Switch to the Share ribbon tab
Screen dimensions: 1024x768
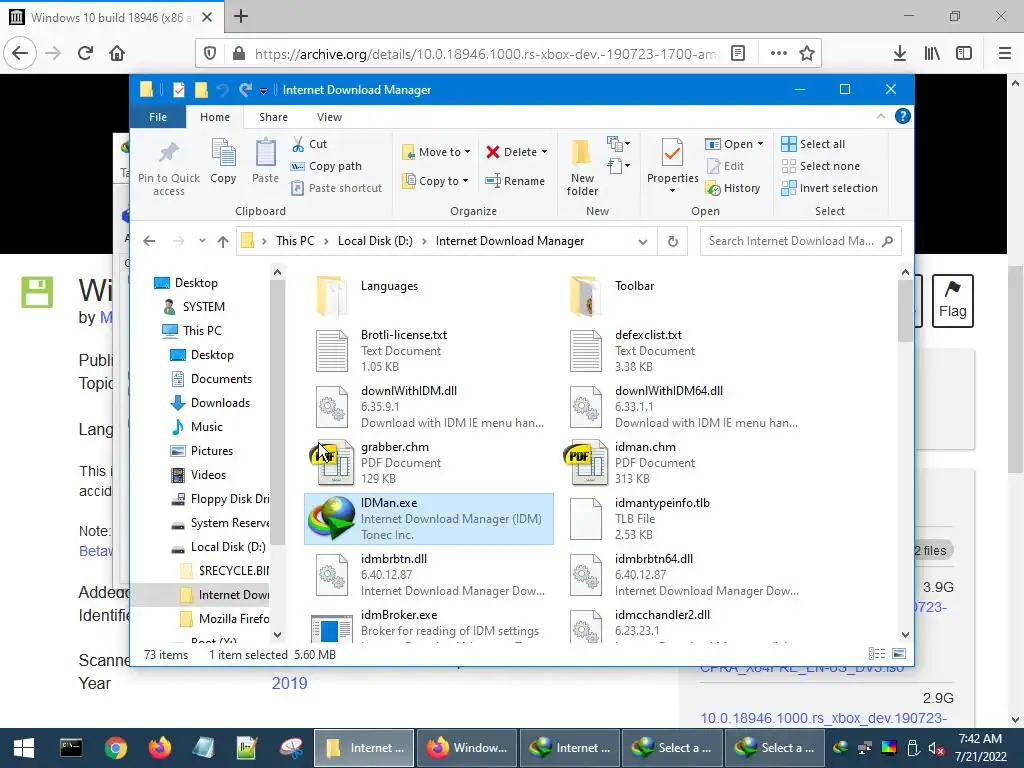pos(273,117)
